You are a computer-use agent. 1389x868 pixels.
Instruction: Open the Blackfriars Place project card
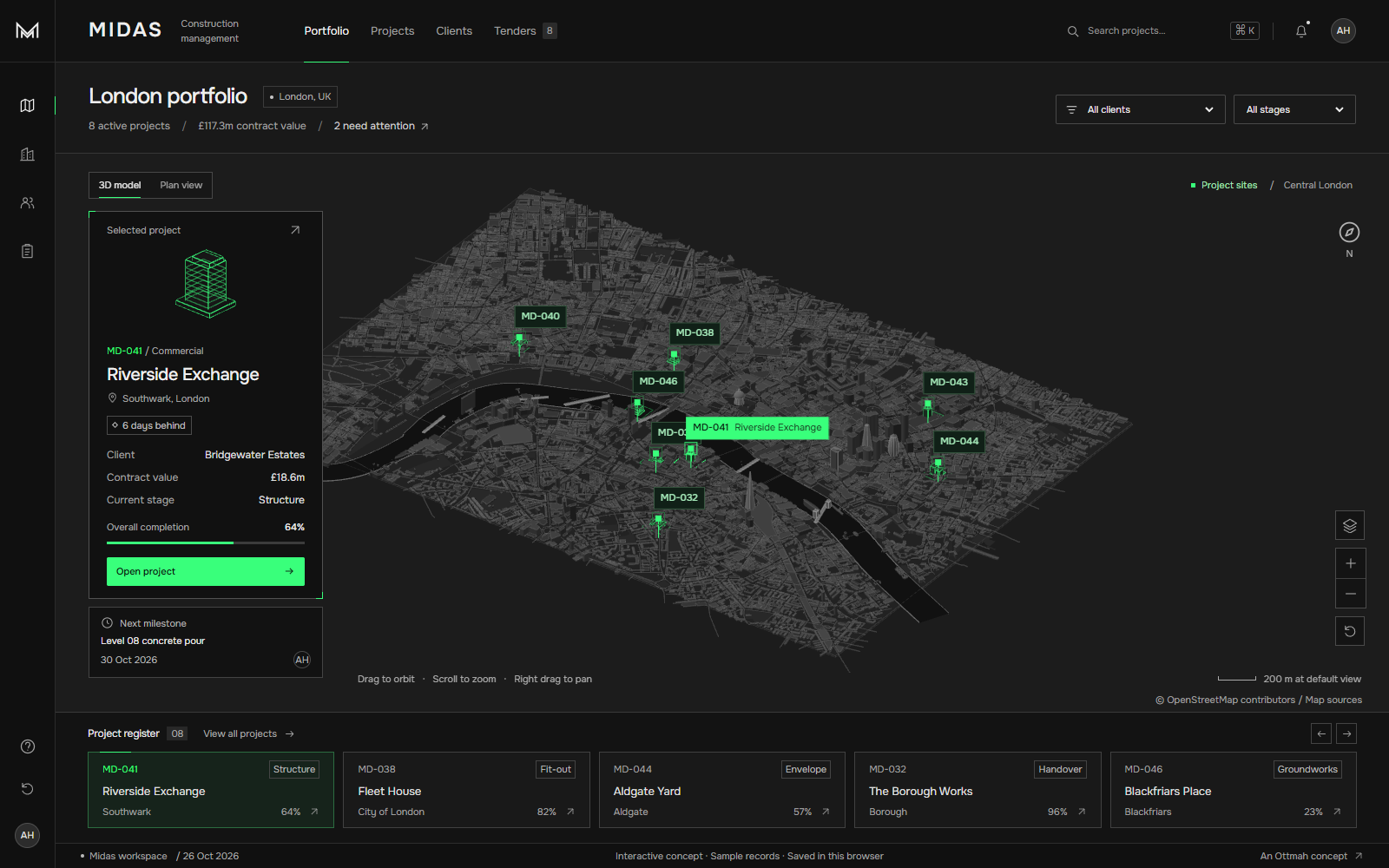click(1233, 790)
